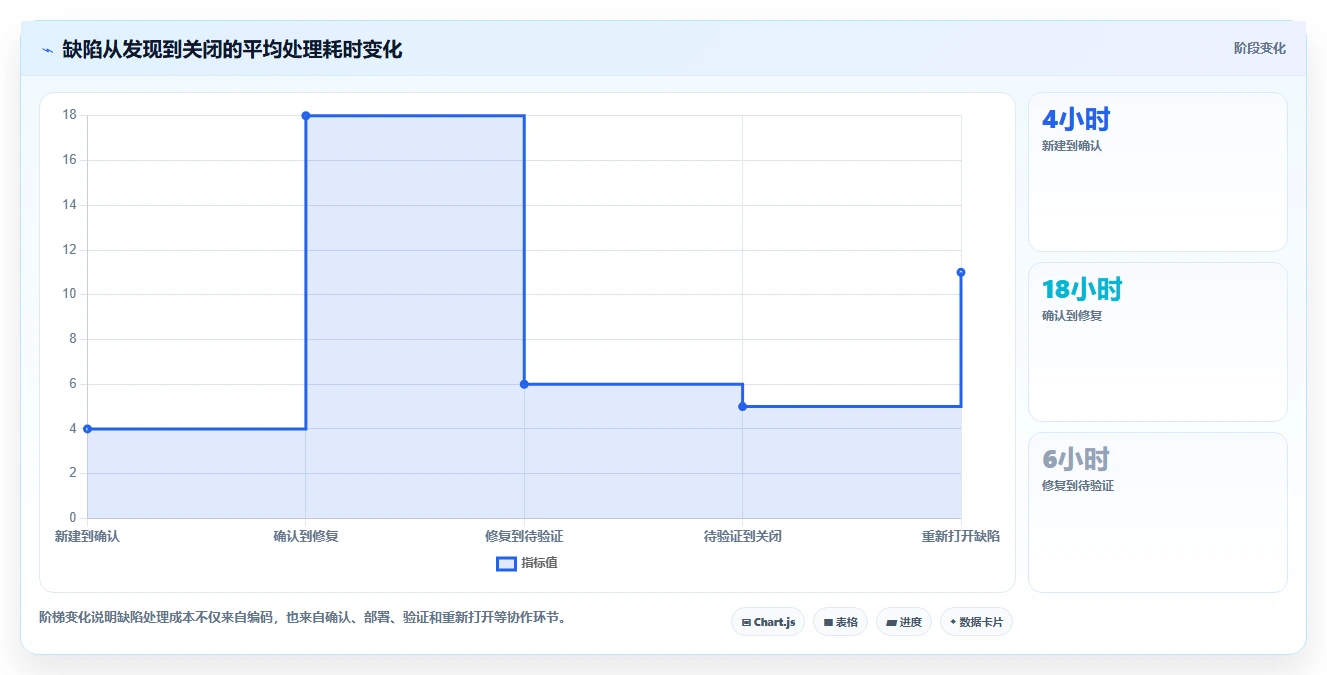Image resolution: width=1327 pixels, height=675 pixels.
Task: Open the 6小时 stat card
Action: click(x=1158, y=512)
